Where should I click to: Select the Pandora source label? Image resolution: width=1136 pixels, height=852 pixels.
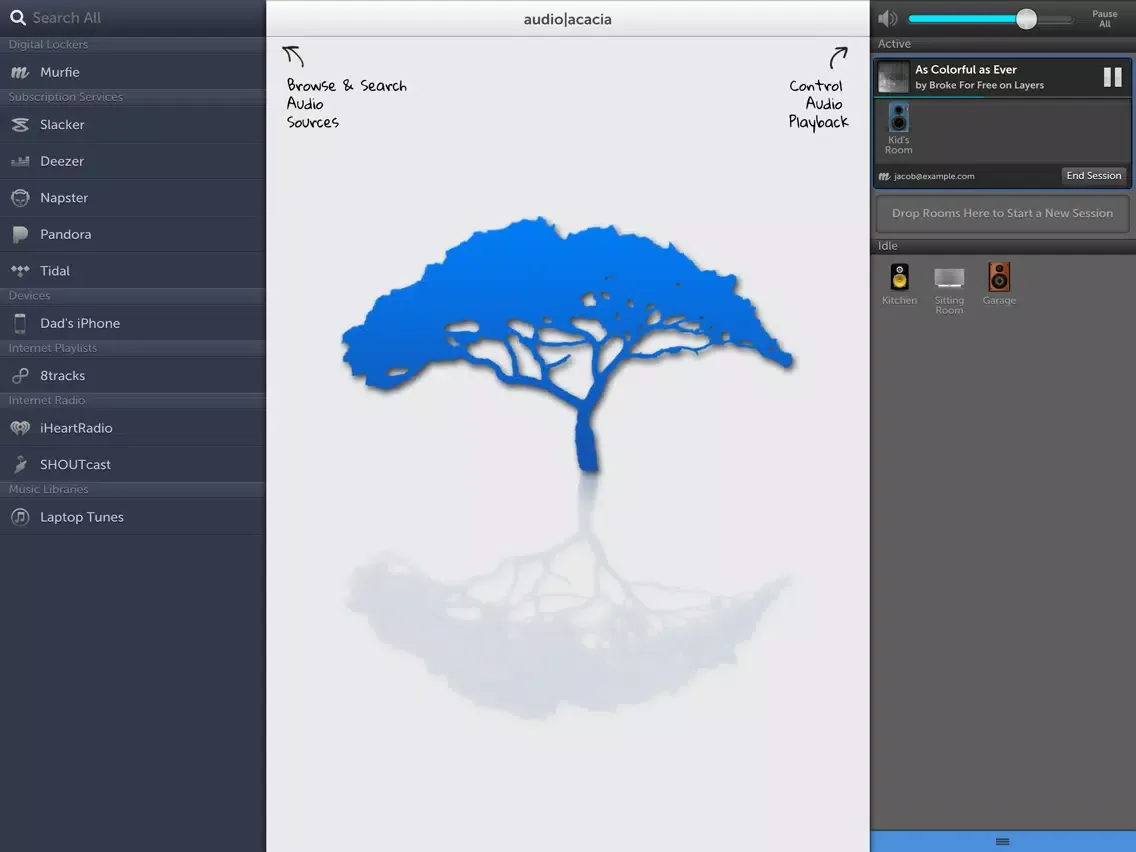(66, 234)
